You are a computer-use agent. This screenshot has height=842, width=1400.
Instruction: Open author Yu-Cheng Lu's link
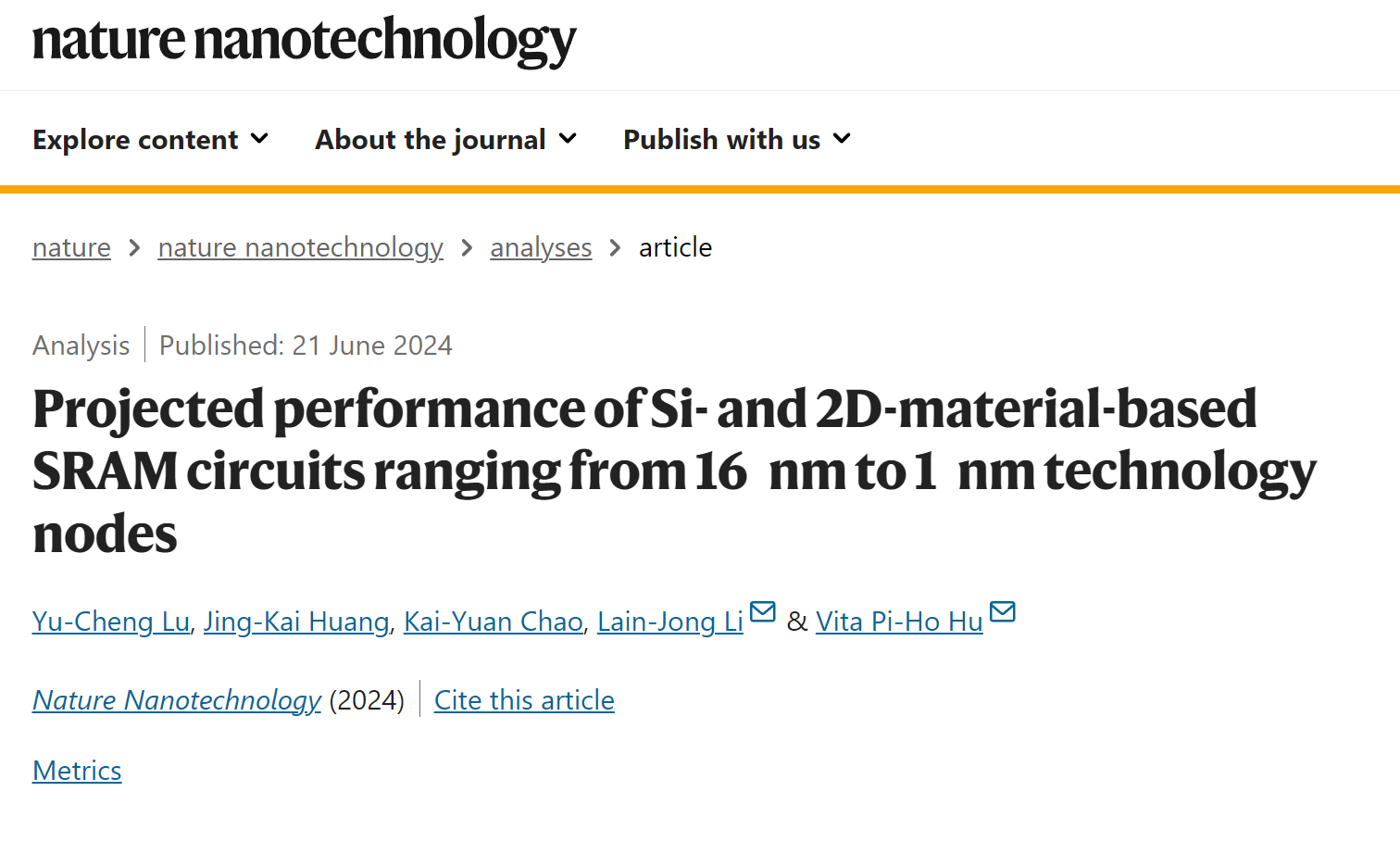click(x=111, y=622)
